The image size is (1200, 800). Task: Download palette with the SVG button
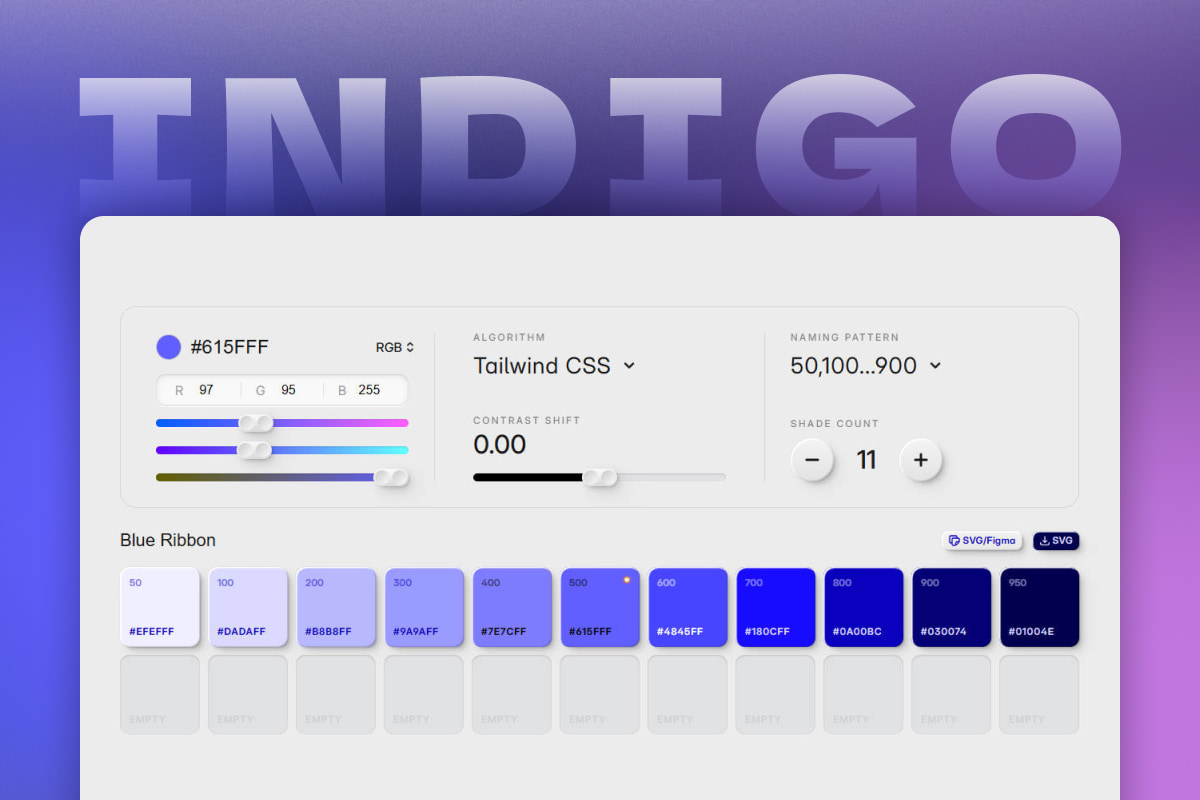(x=1056, y=540)
